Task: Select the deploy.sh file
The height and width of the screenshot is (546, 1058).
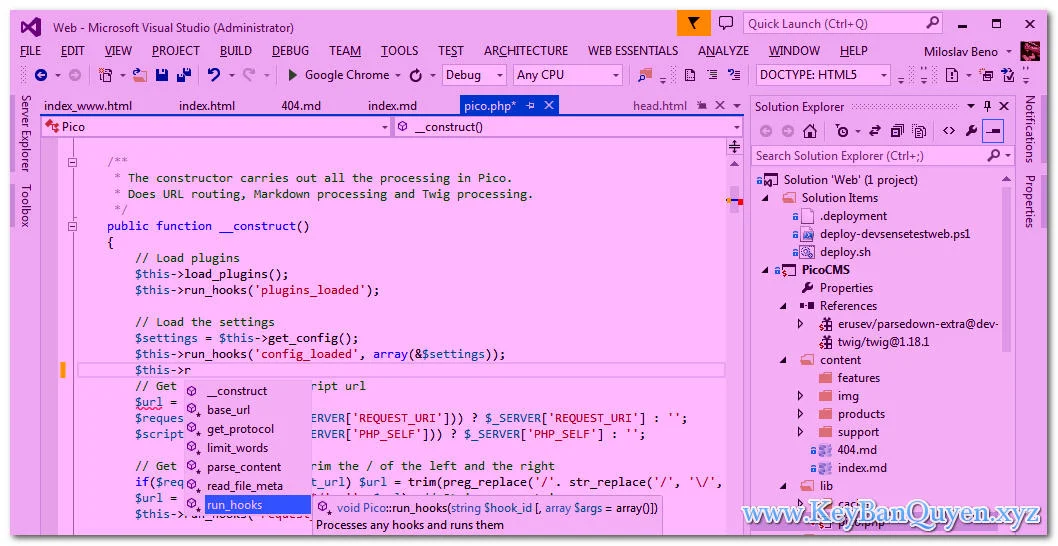Action: 845,252
